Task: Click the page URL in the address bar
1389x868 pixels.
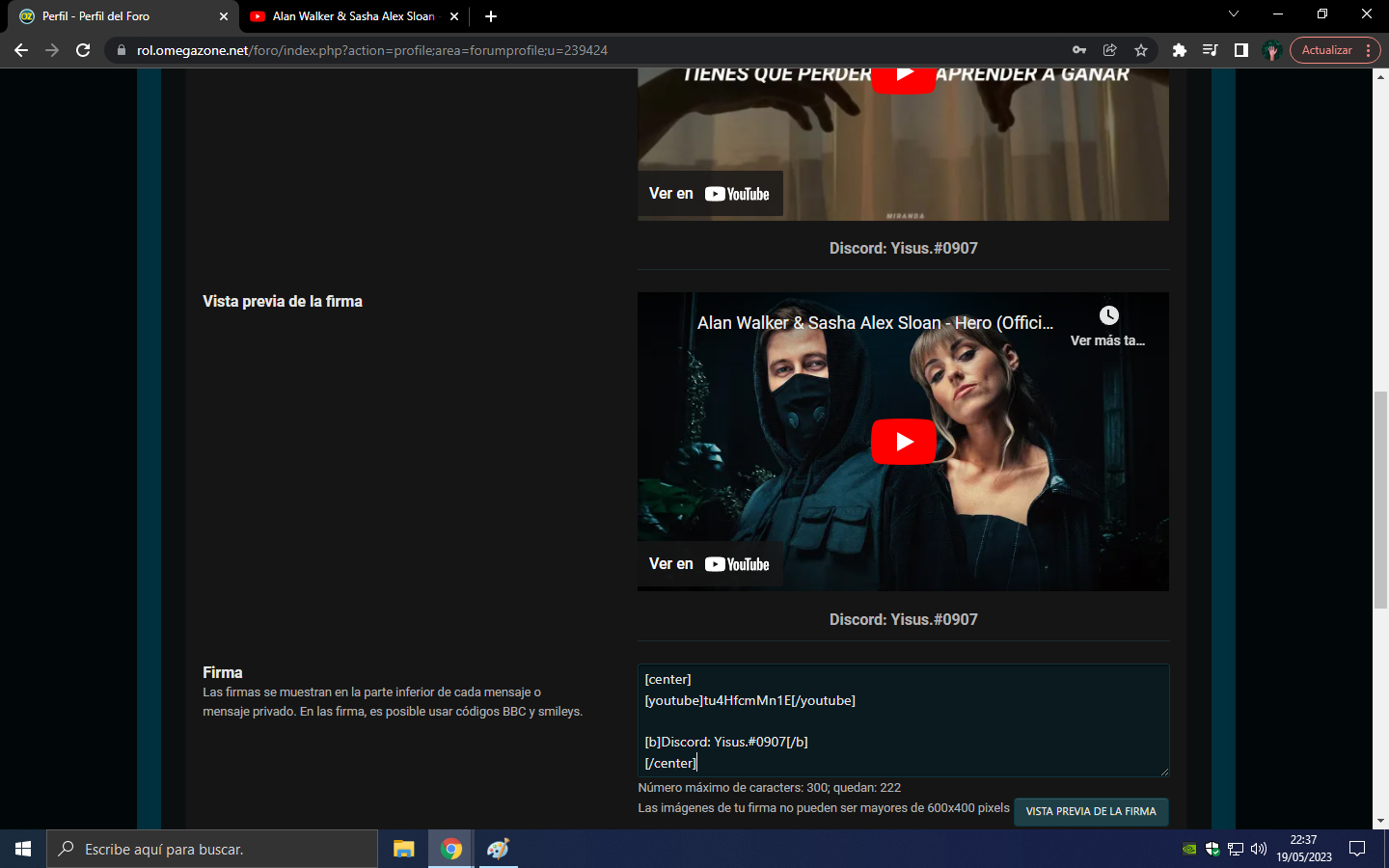Action: tap(372, 50)
